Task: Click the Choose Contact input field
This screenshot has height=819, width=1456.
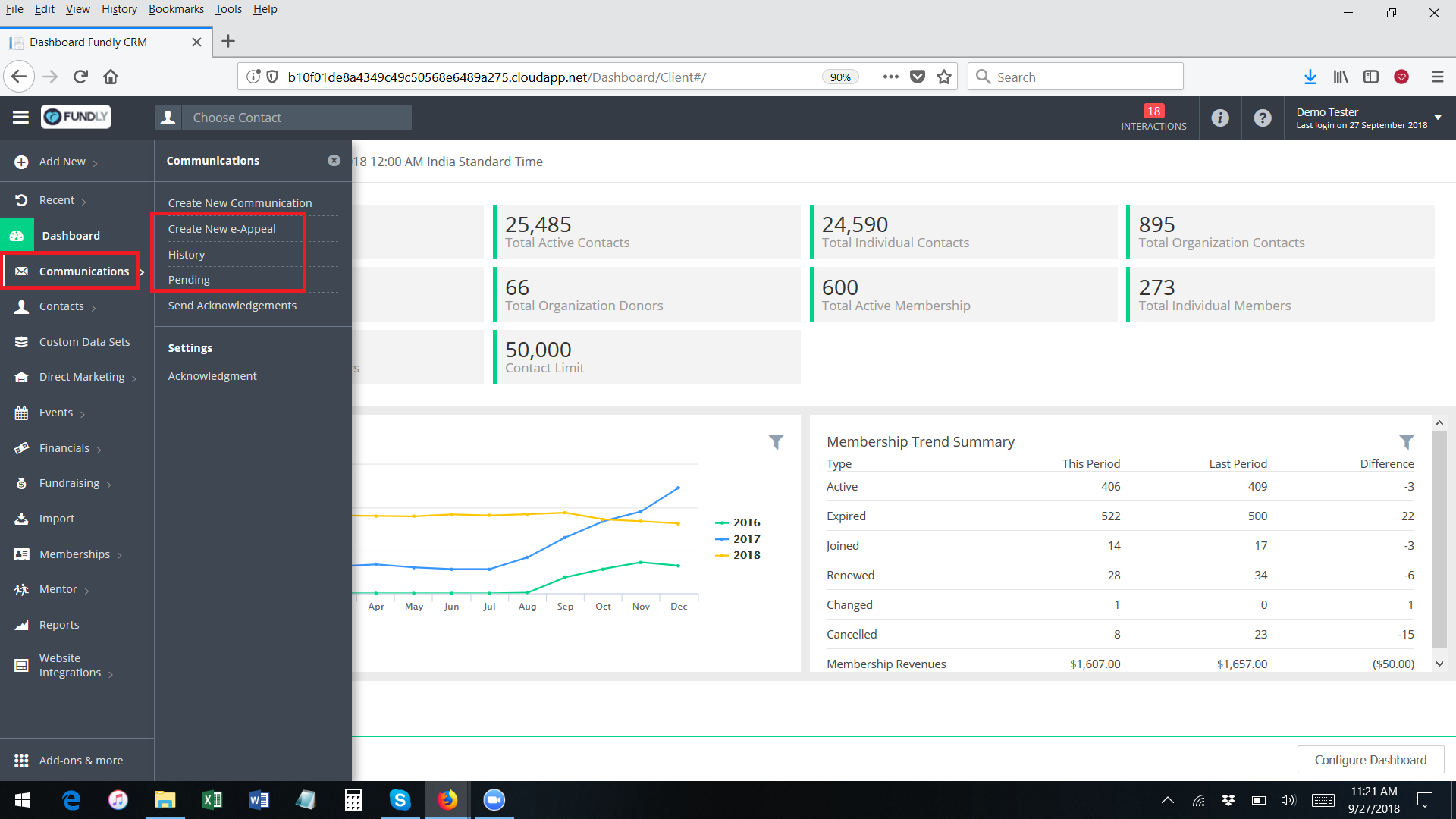Action: coord(296,118)
